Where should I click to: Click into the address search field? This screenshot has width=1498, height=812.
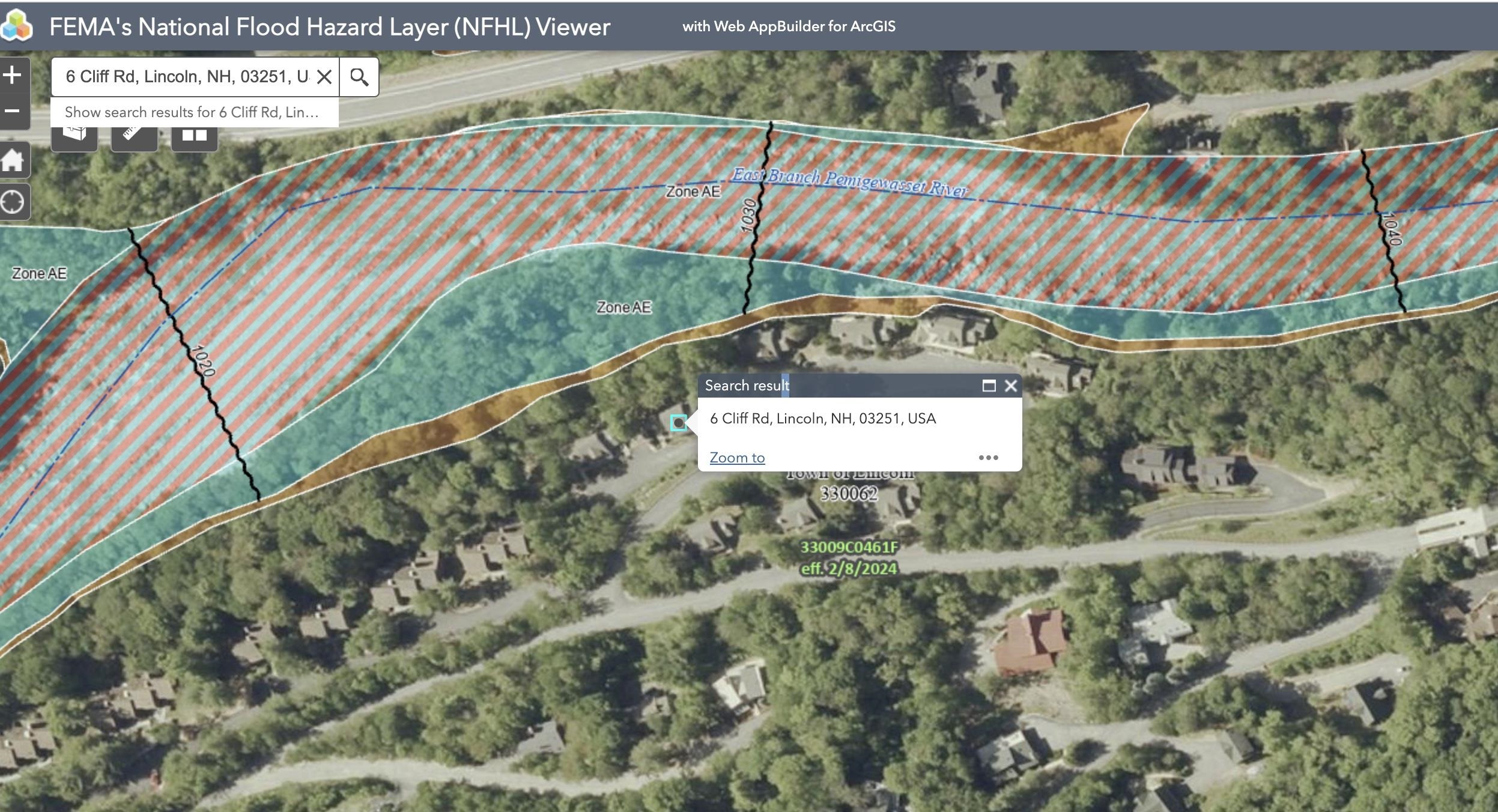[186, 77]
